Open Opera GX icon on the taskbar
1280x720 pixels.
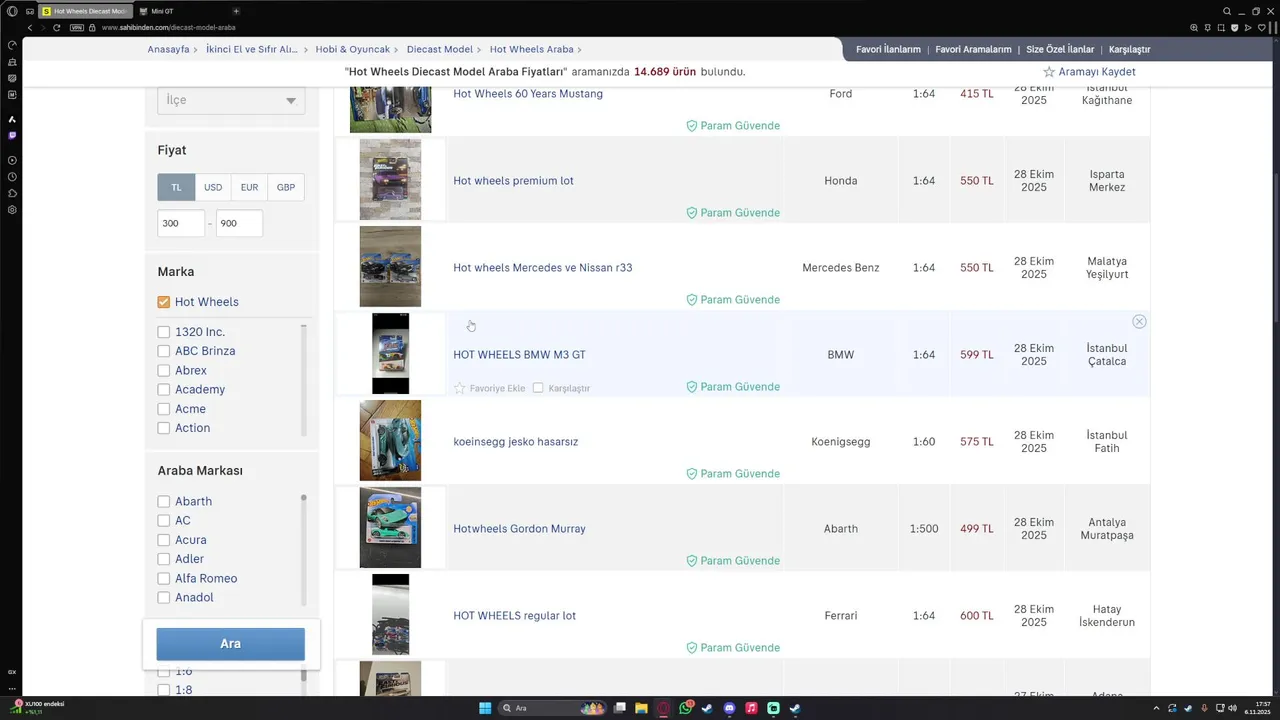[x=663, y=708]
